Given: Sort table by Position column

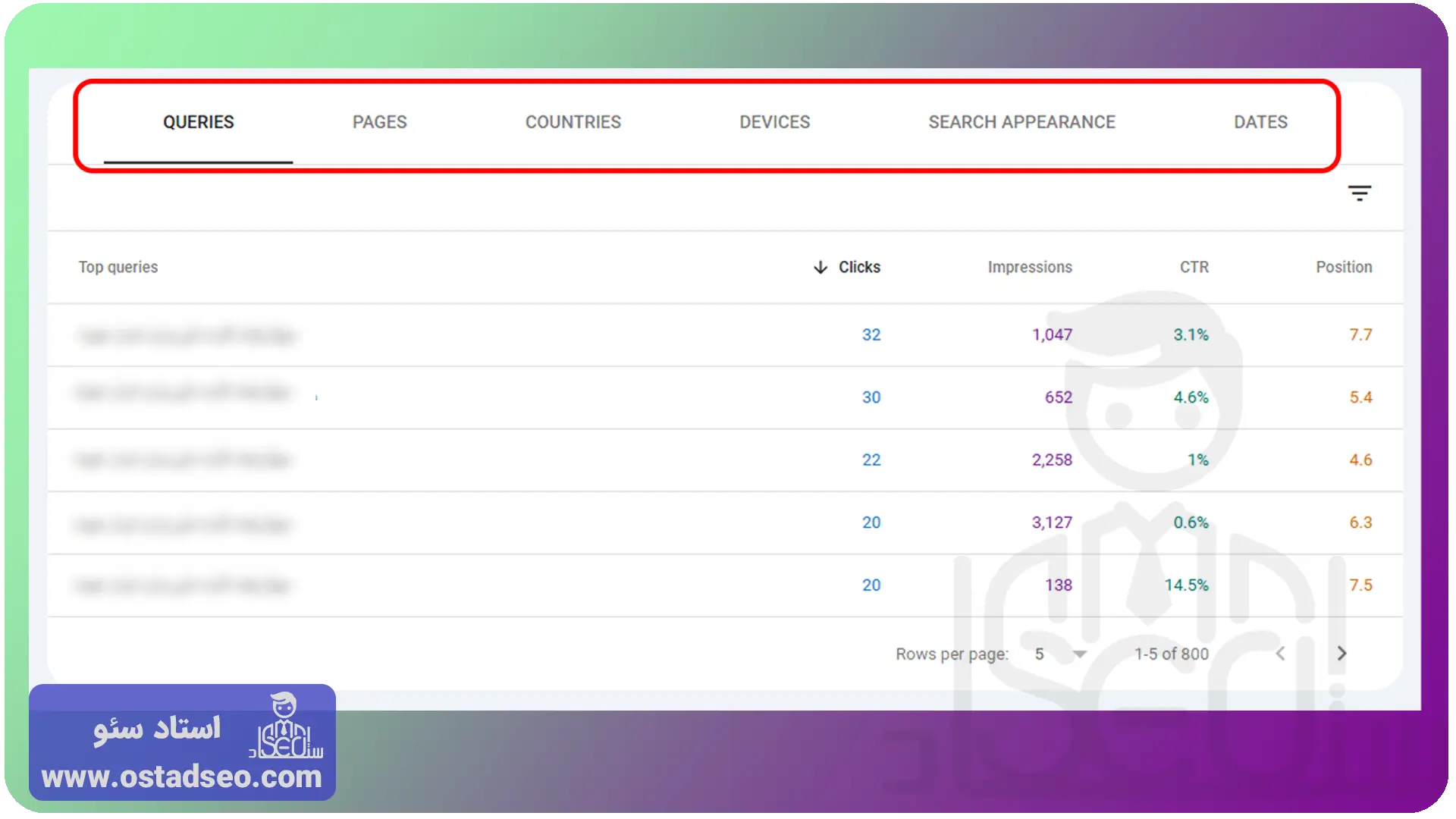Looking at the screenshot, I should pyautogui.click(x=1343, y=268).
